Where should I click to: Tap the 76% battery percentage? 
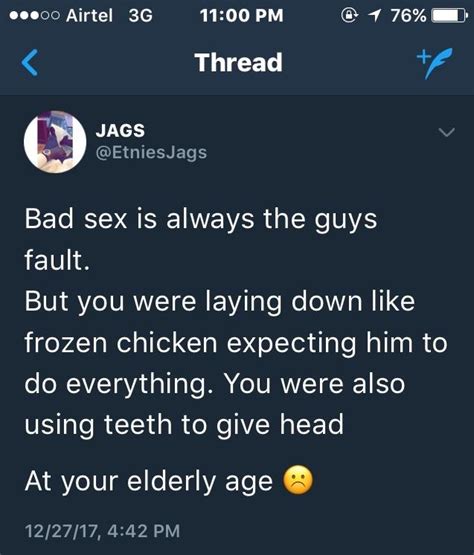[409, 16]
